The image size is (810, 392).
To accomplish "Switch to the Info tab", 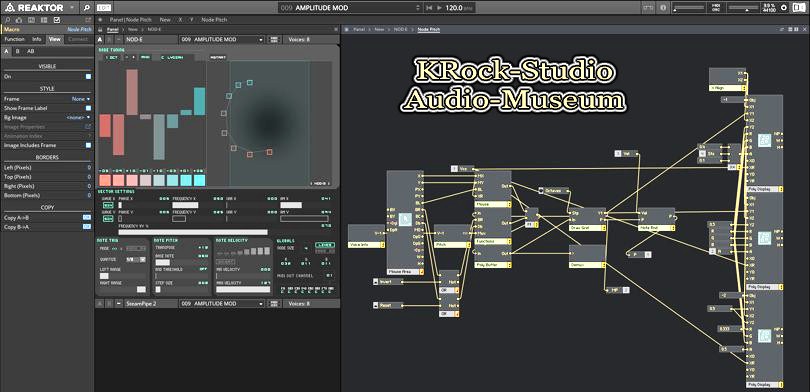I will pyautogui.click(x=36, y=39).
